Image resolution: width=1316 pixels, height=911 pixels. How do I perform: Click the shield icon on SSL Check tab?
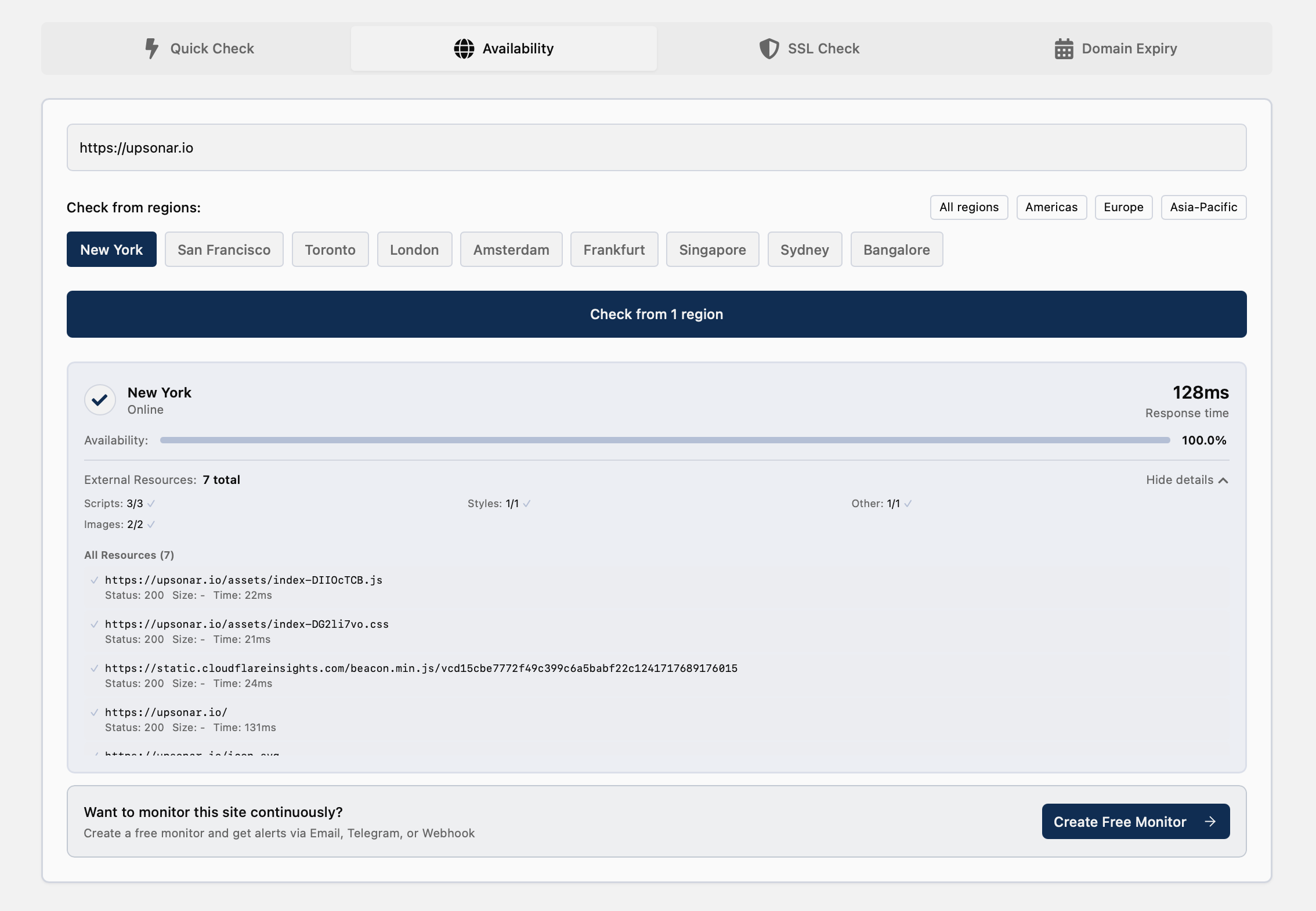pyautogui.click(x=769, y=48)
